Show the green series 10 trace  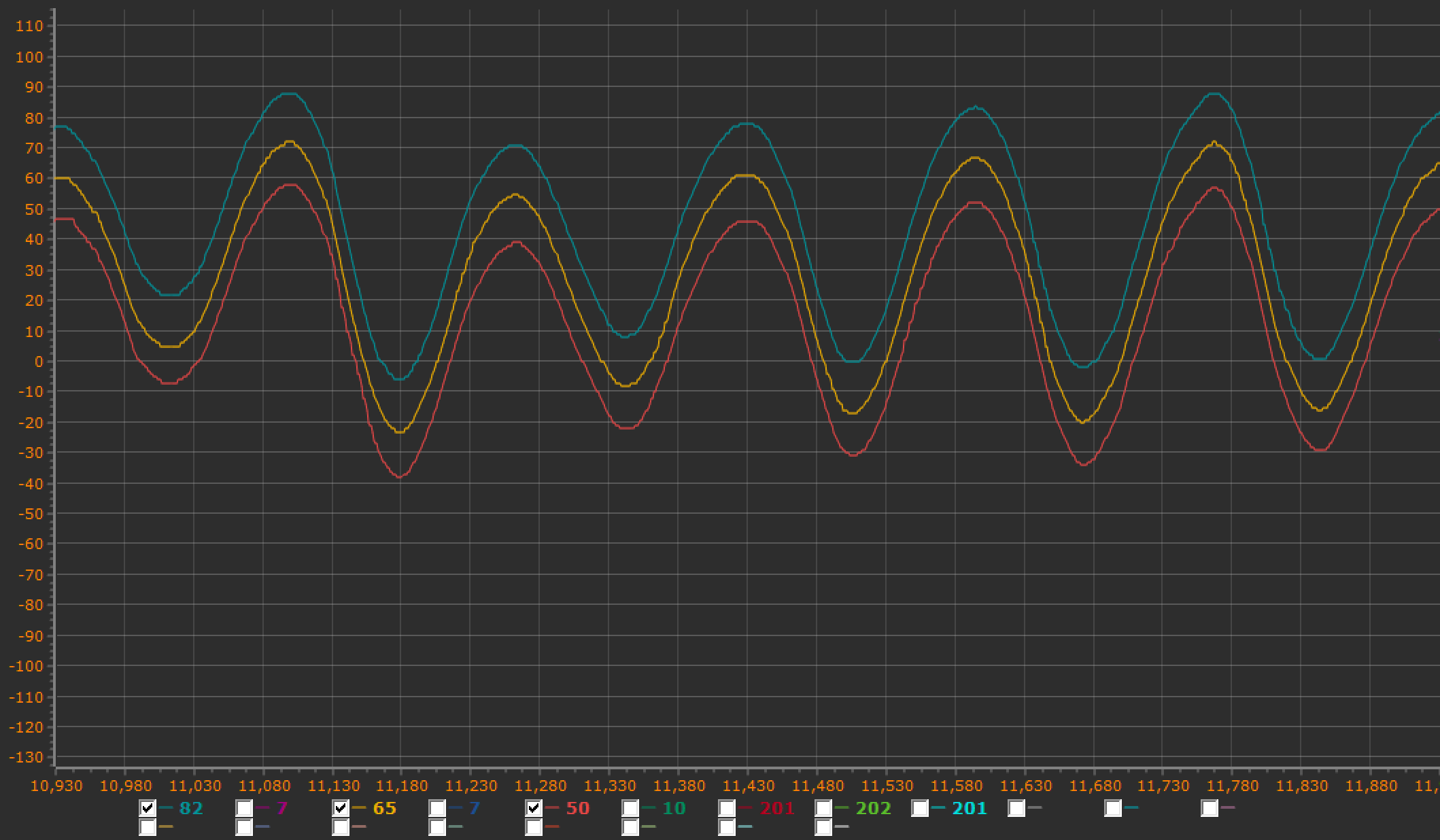pyautogui.click(x=630, y=808)
